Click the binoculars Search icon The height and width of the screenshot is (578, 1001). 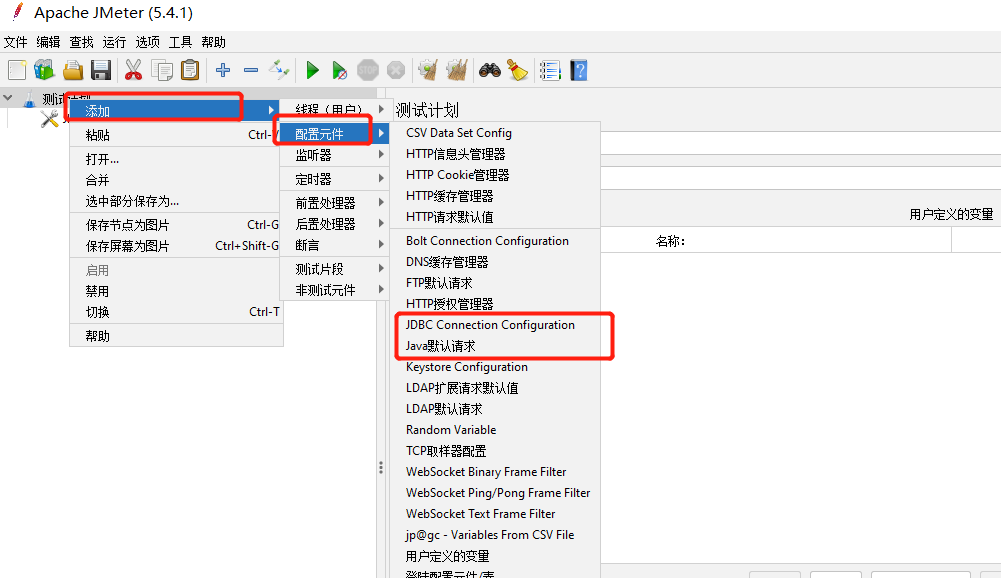point(490,70)
